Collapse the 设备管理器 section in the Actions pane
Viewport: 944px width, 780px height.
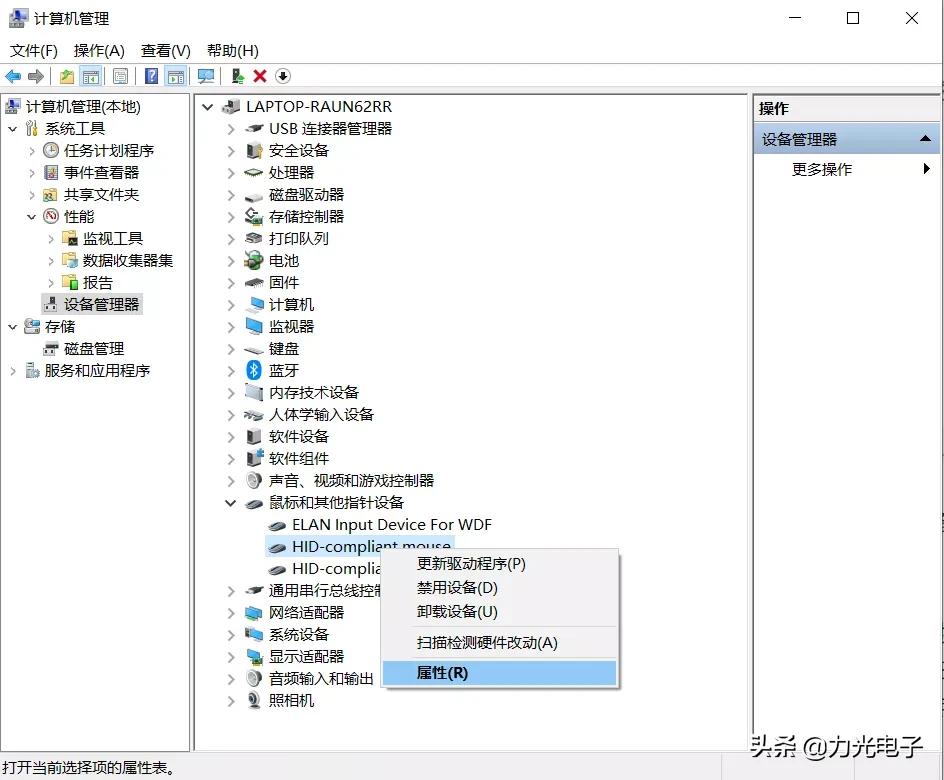click(x=926, y=140)
